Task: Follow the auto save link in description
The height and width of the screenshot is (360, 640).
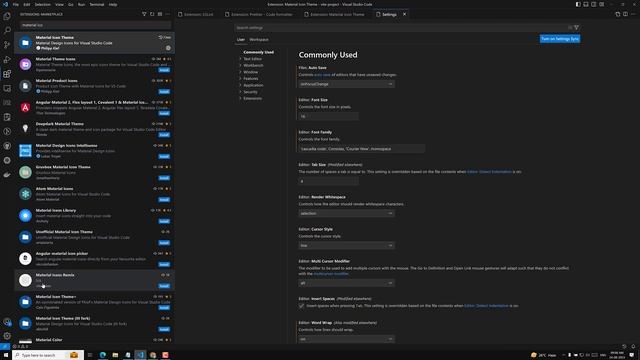Action: pyautogui.click(x=322, y=75)
